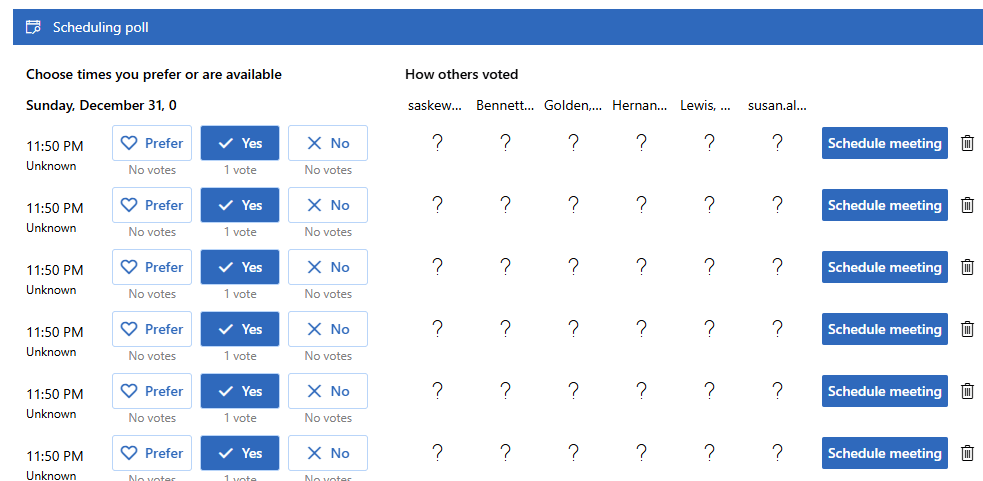This screenshot has width=983, height=481.
Task: Click Bennett's question mark vote in second row
Action: (x=505, y=205)
